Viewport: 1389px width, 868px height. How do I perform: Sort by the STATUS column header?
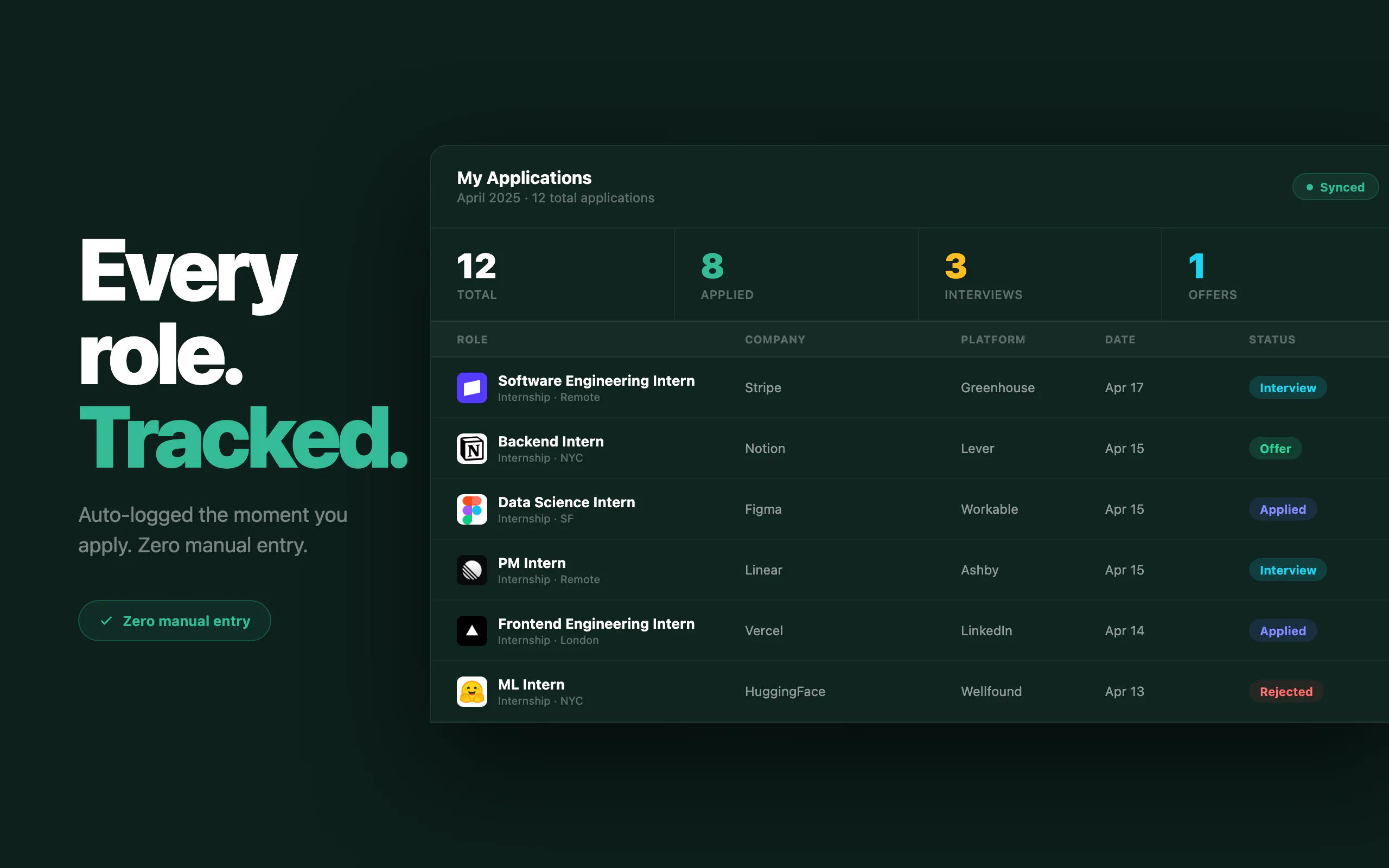(x=1272, y=339)
